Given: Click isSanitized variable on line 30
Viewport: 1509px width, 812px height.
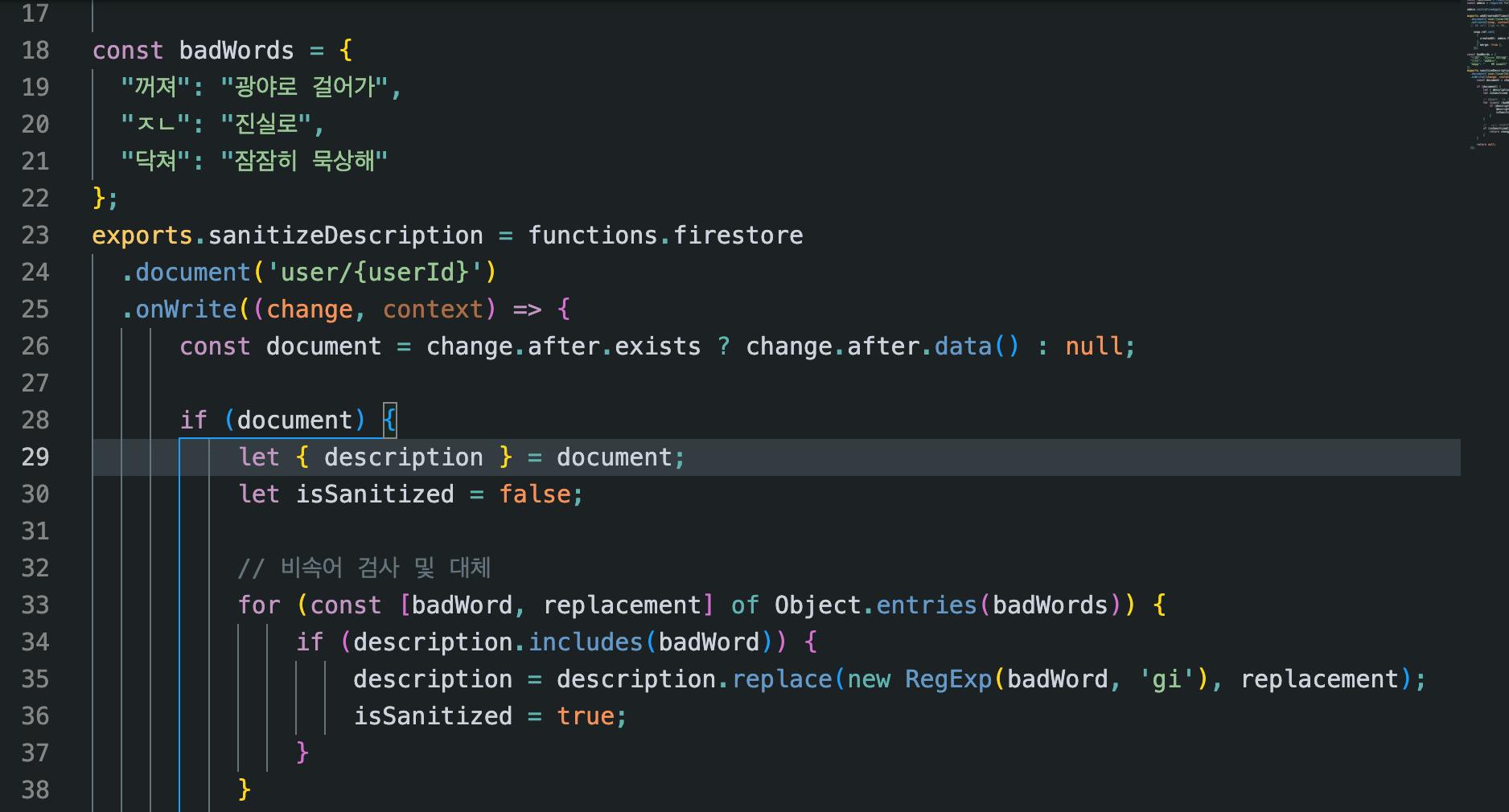Looking at the screenshot, I should click(375, 494).
